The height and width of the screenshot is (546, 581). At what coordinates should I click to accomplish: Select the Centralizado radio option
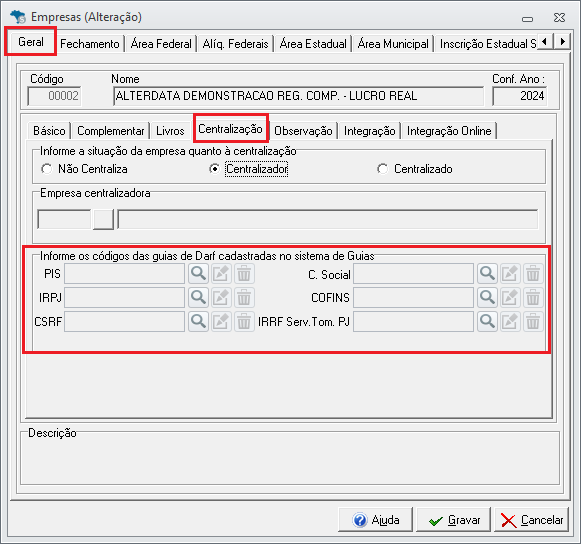tap(382, 169)
